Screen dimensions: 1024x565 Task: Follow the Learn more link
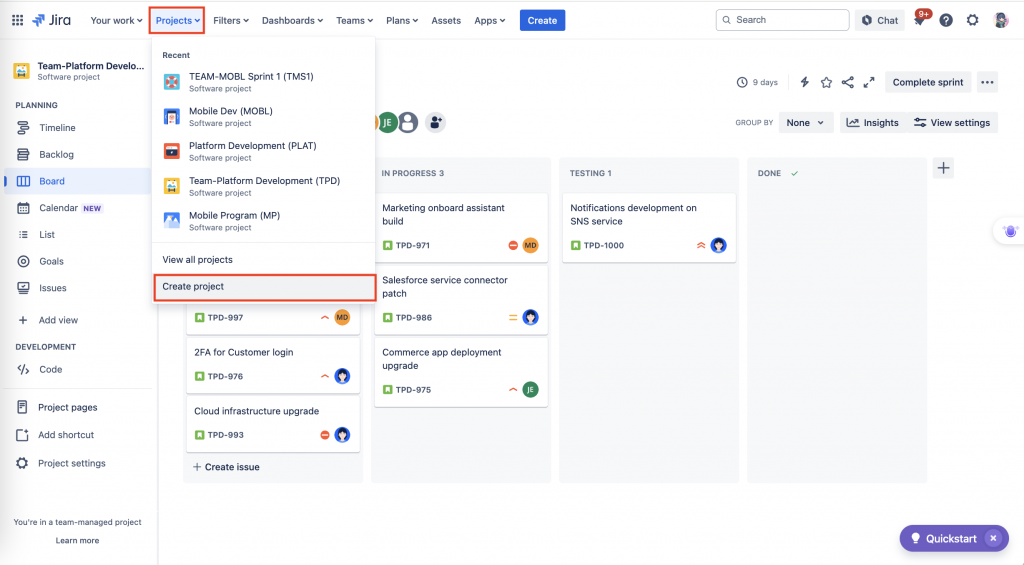coord(77,540)
